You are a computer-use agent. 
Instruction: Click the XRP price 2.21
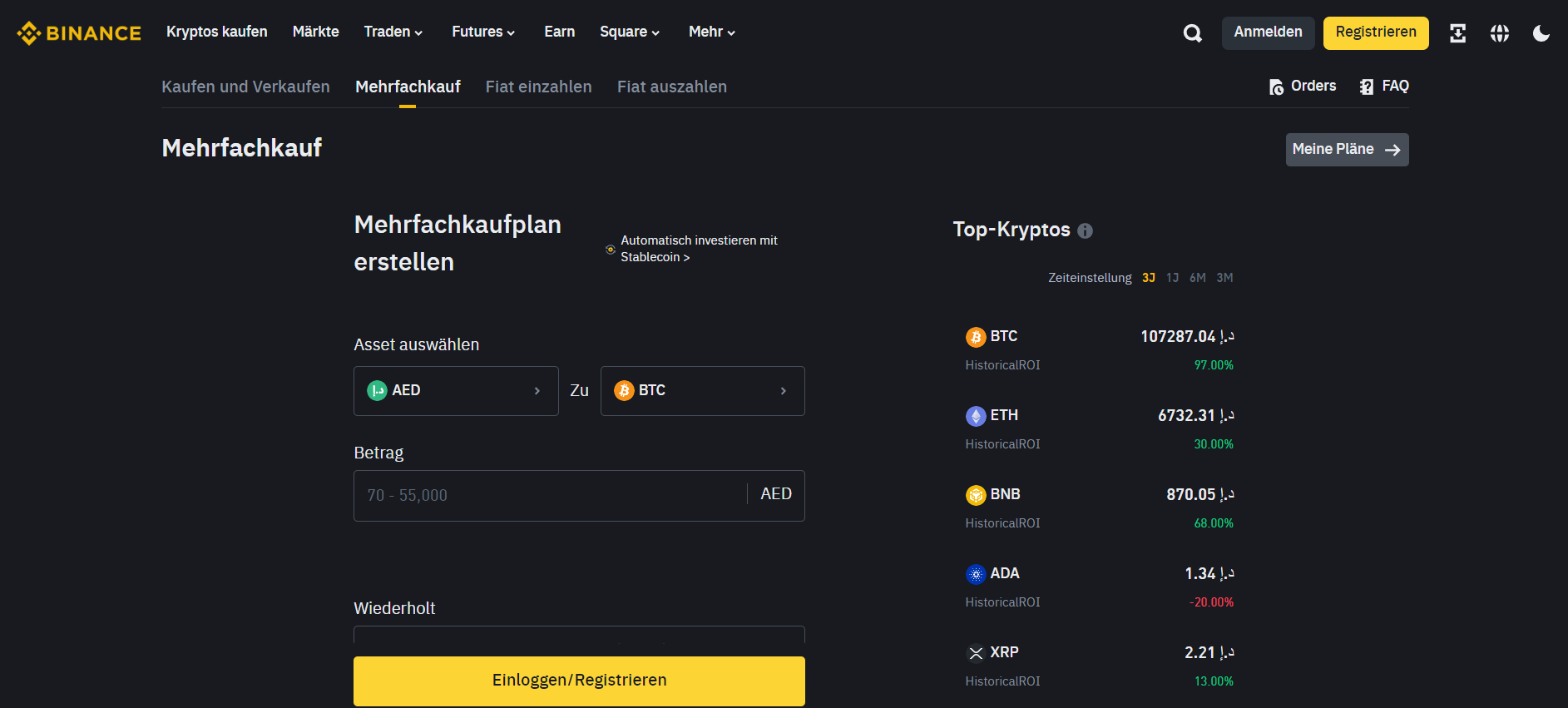tap(1209, 652)
